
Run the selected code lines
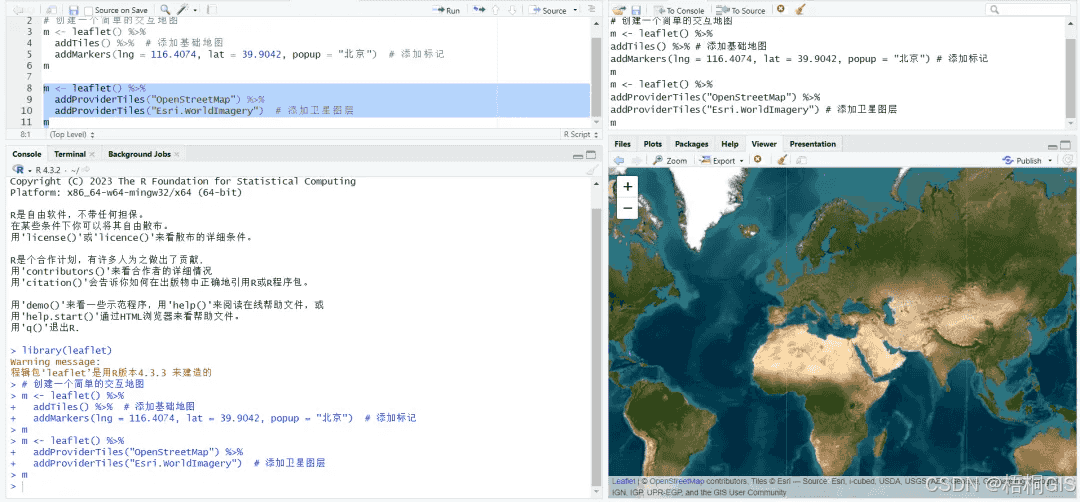coord(447,10)
